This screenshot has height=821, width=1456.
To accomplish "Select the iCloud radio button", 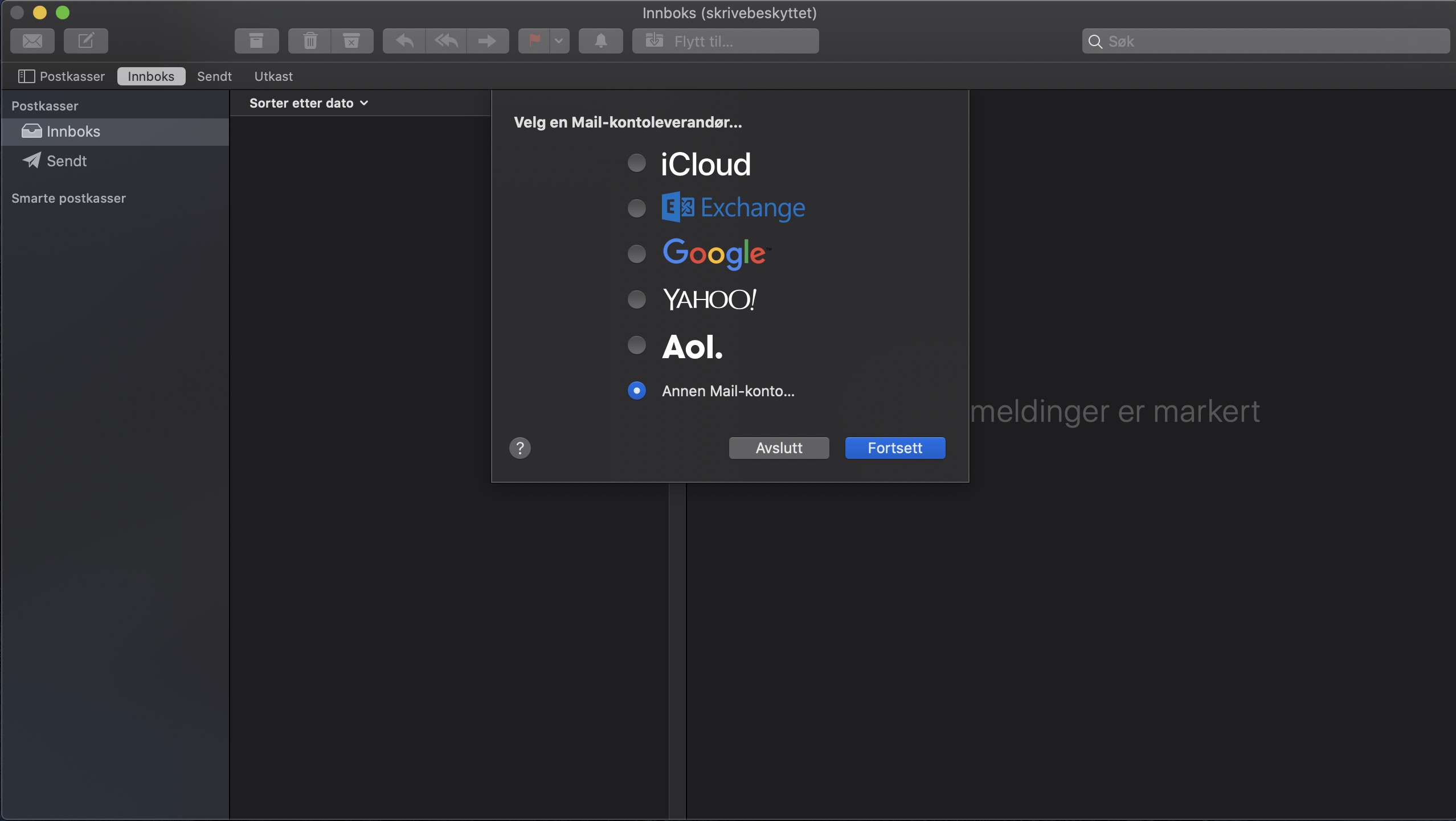I will [x=637, y=163].
